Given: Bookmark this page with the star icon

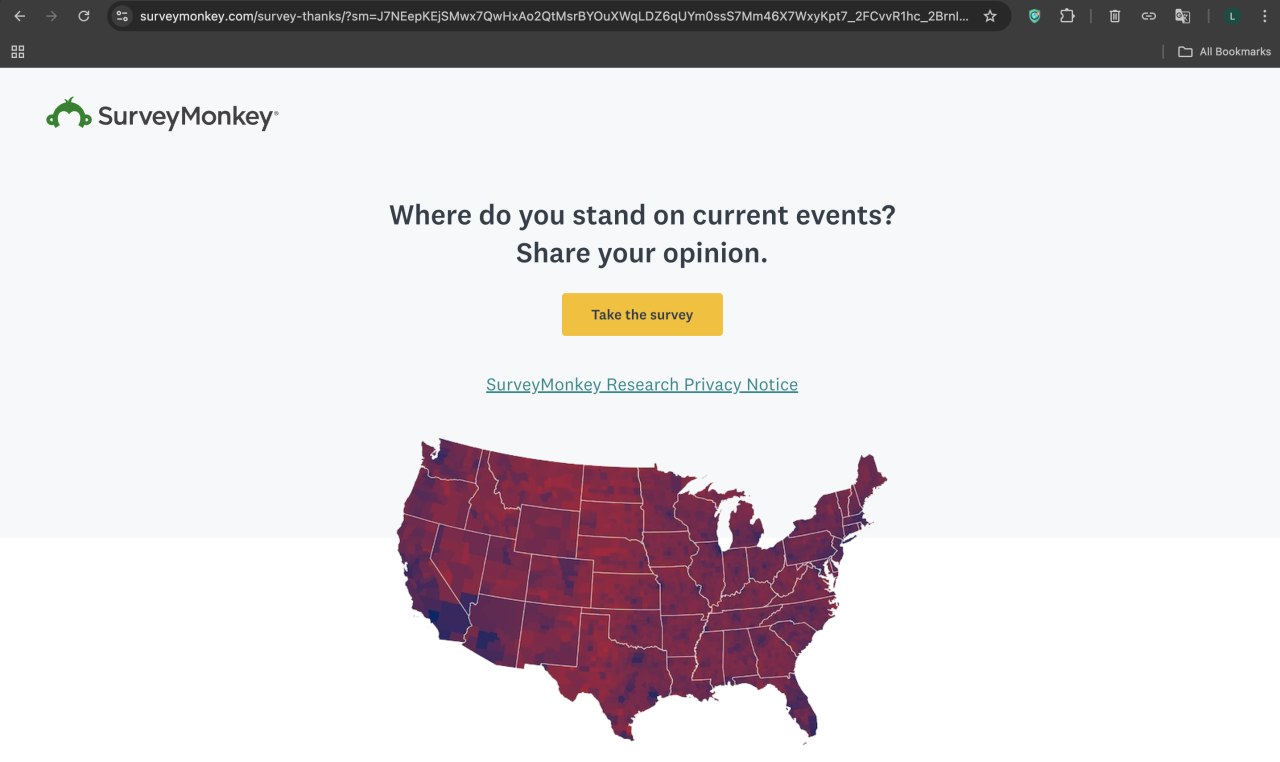Looking at the screenshot, I should pos(990,16).
